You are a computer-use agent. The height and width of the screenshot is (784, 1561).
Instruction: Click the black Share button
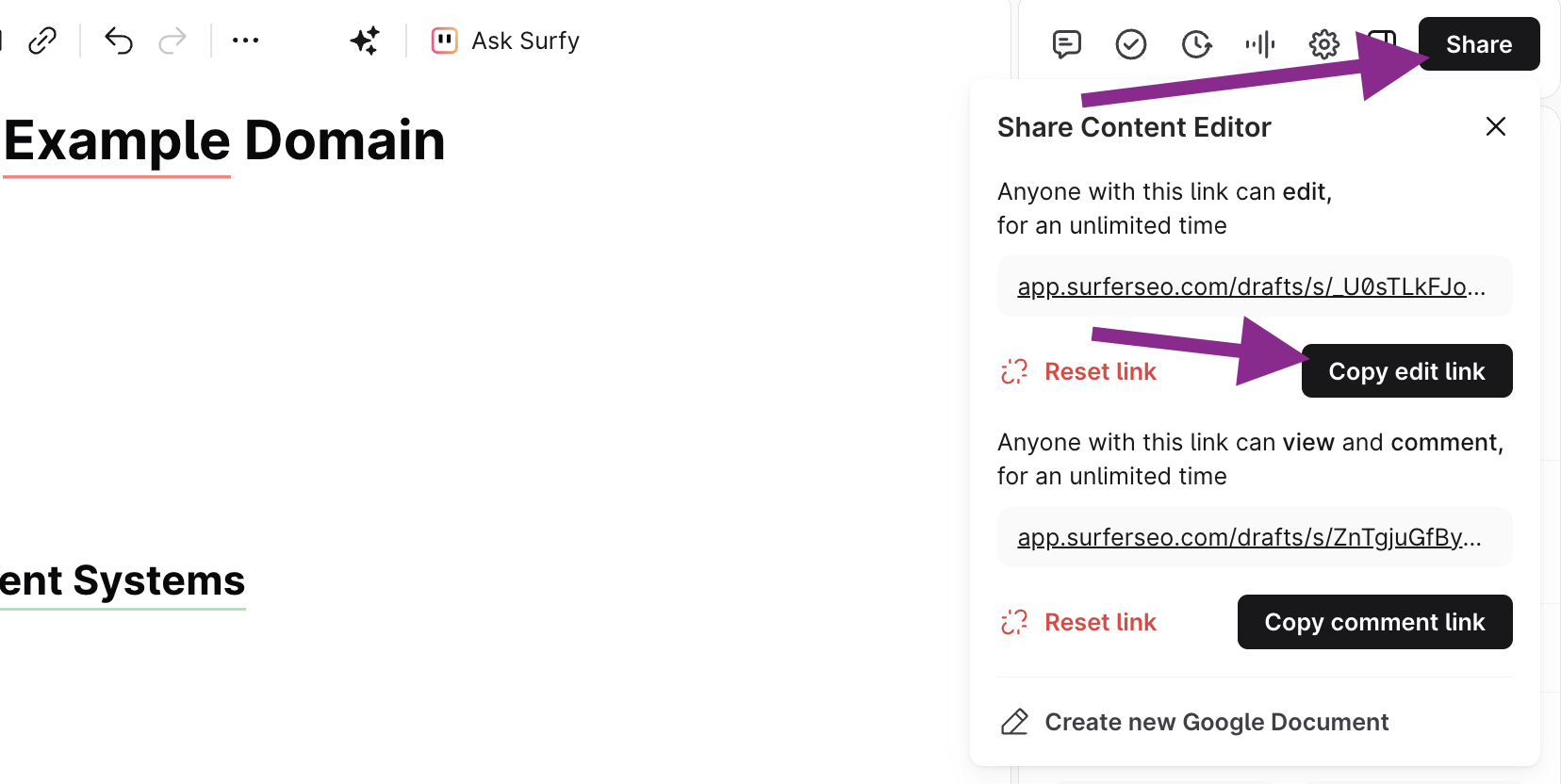click(x=1478, y=44)
